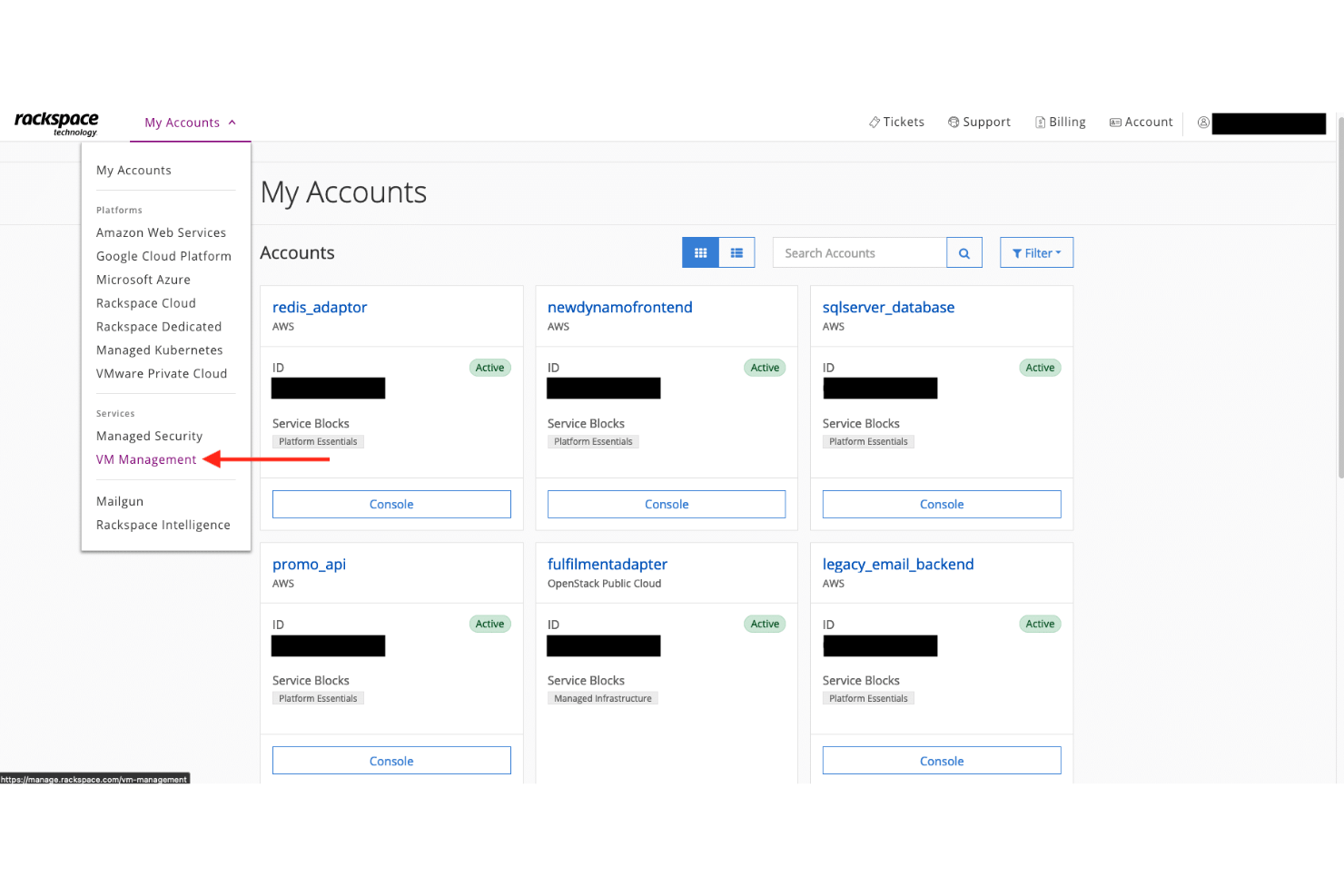Click the search magnifier button

coord(964,252)
